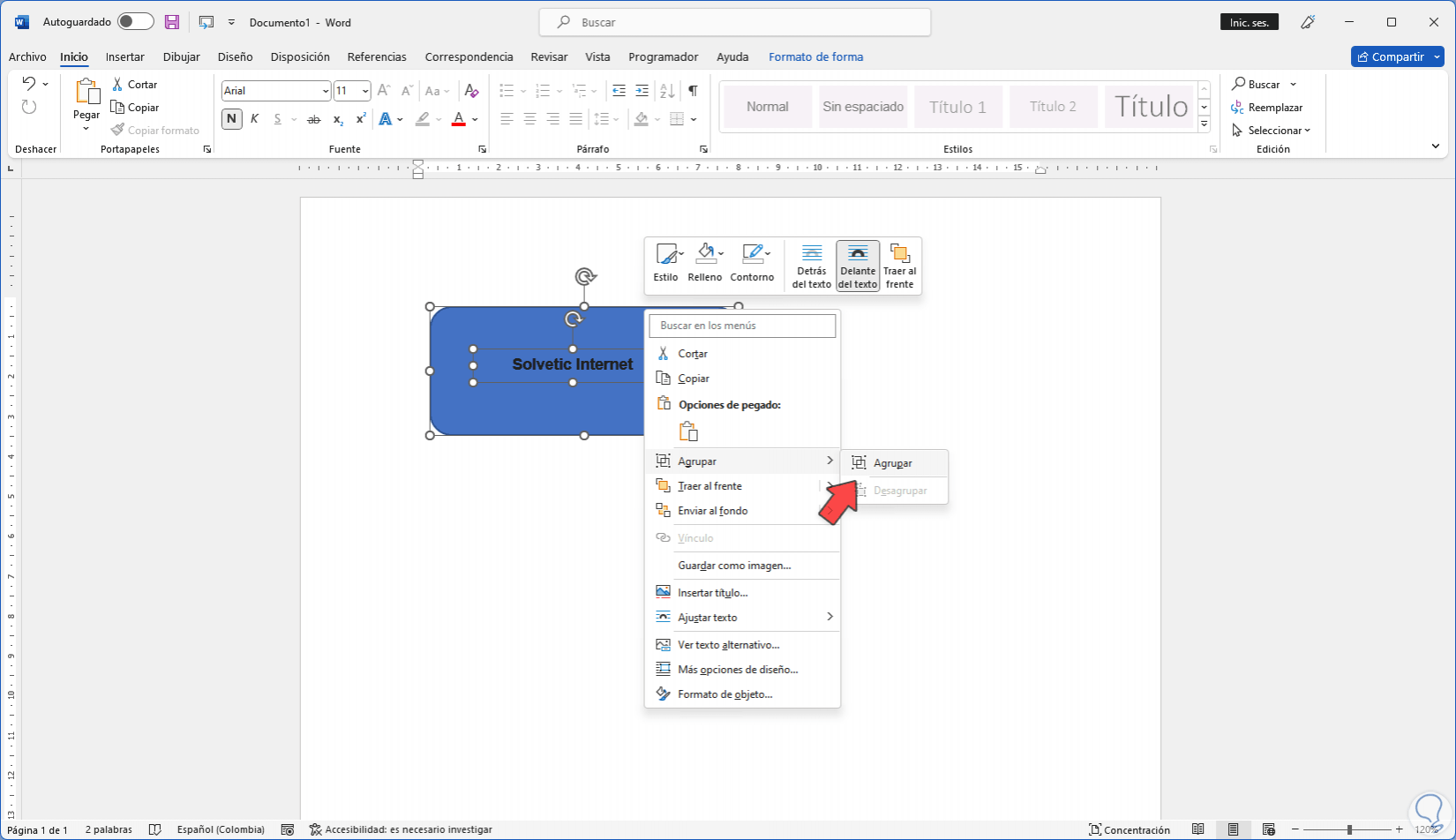Toggle italic K button
This screenshot has width=1456, height=840.
pos(255,119)
